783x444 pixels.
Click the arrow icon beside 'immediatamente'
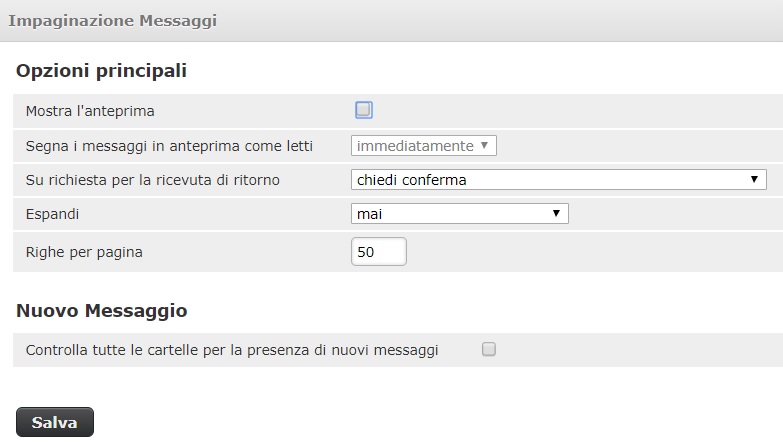tap(484, 145)
